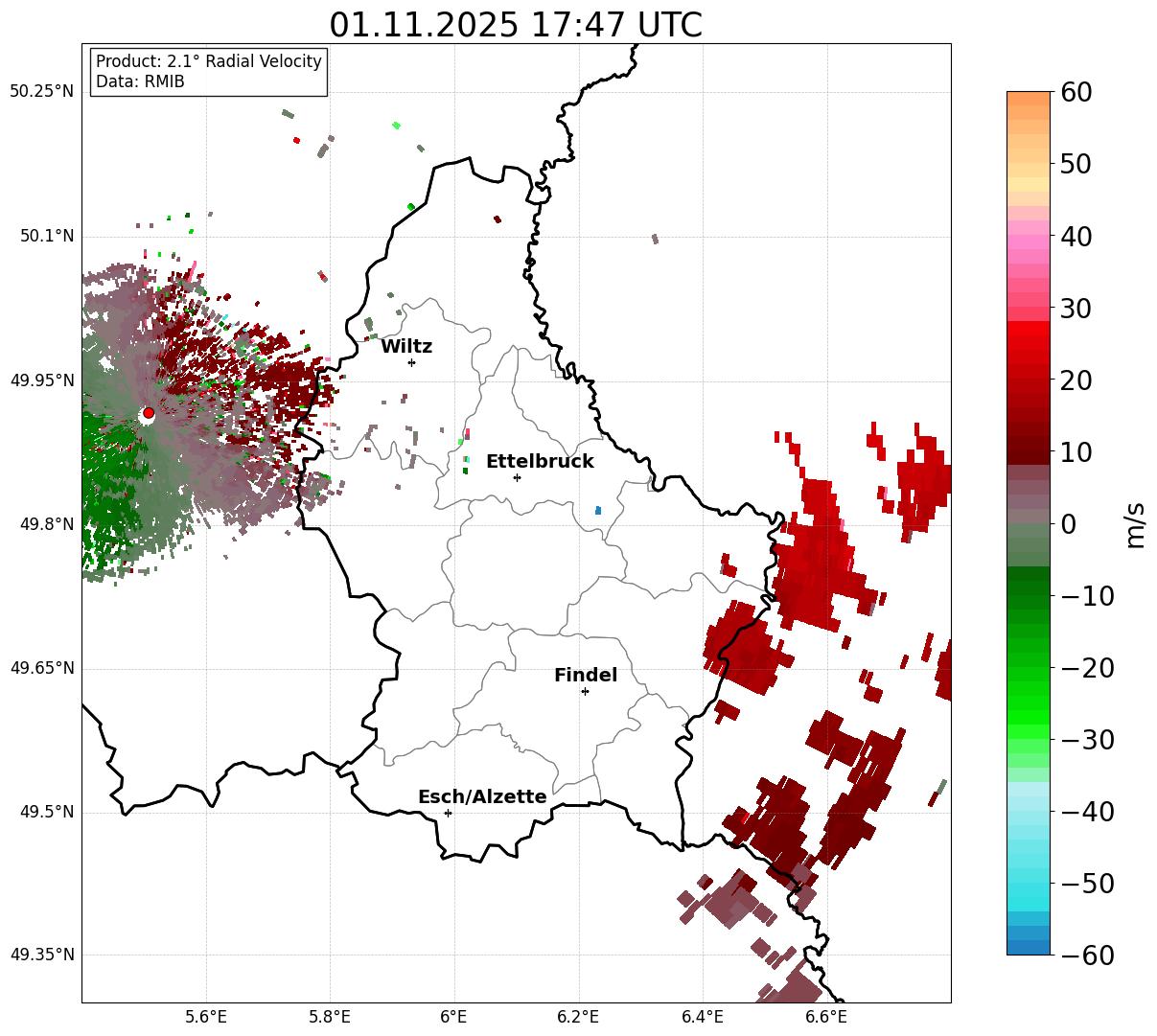Click the colorbar −40 tick label
The width and height of the screenshot is (1157, 1036).
1087,811
